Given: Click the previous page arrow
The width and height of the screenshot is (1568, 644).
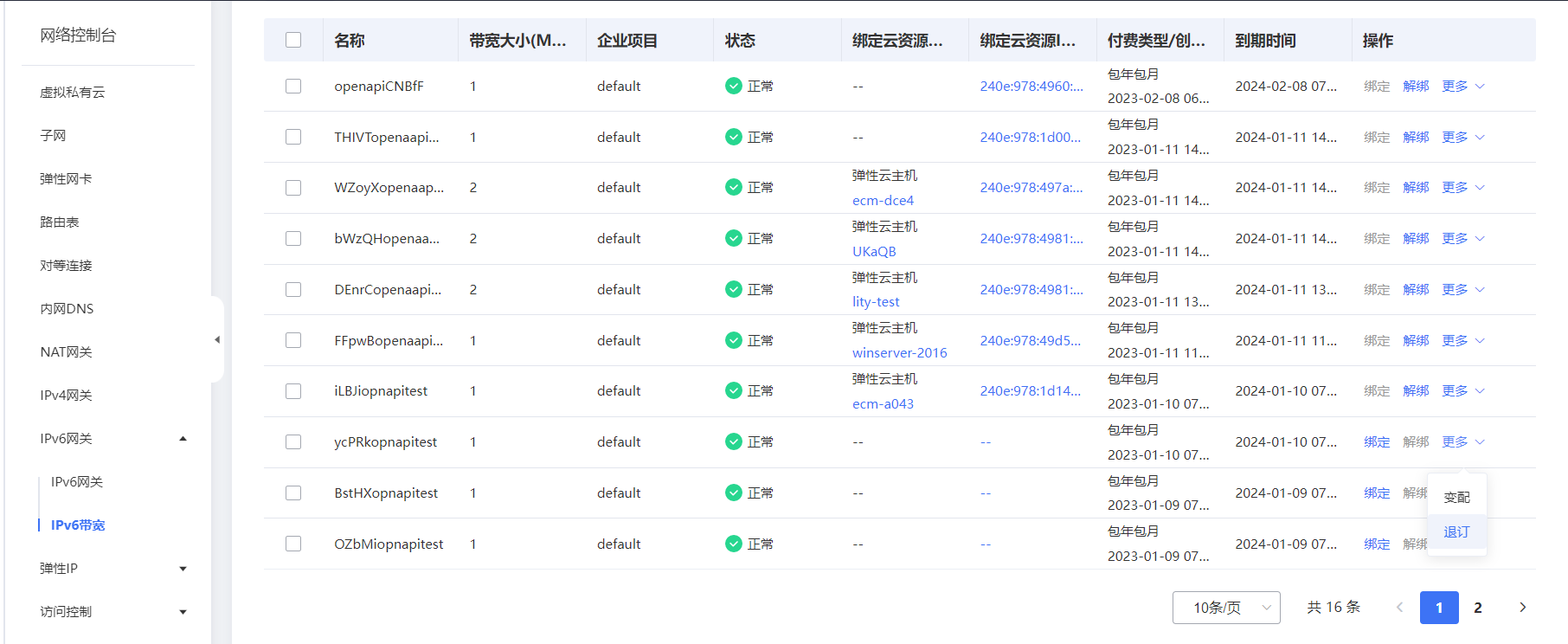Looking at the screenshot, I should click(1399, 608).
